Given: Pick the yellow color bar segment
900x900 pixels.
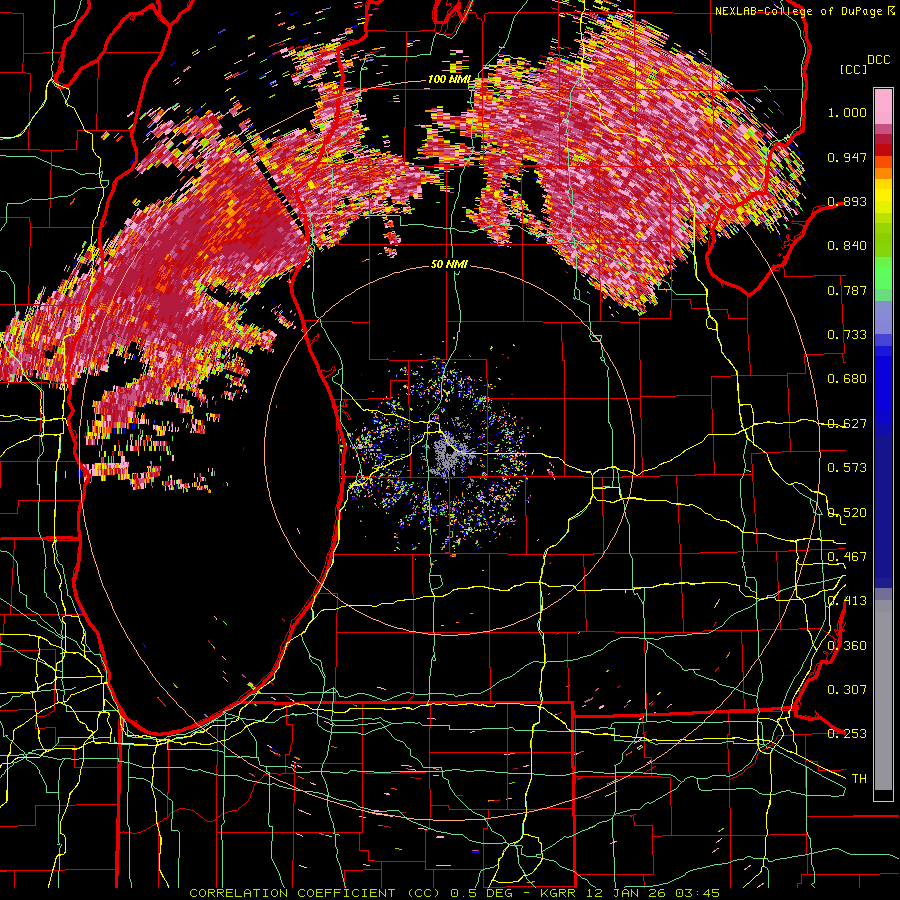Looking at the screenshot, I should click(883, 197).
